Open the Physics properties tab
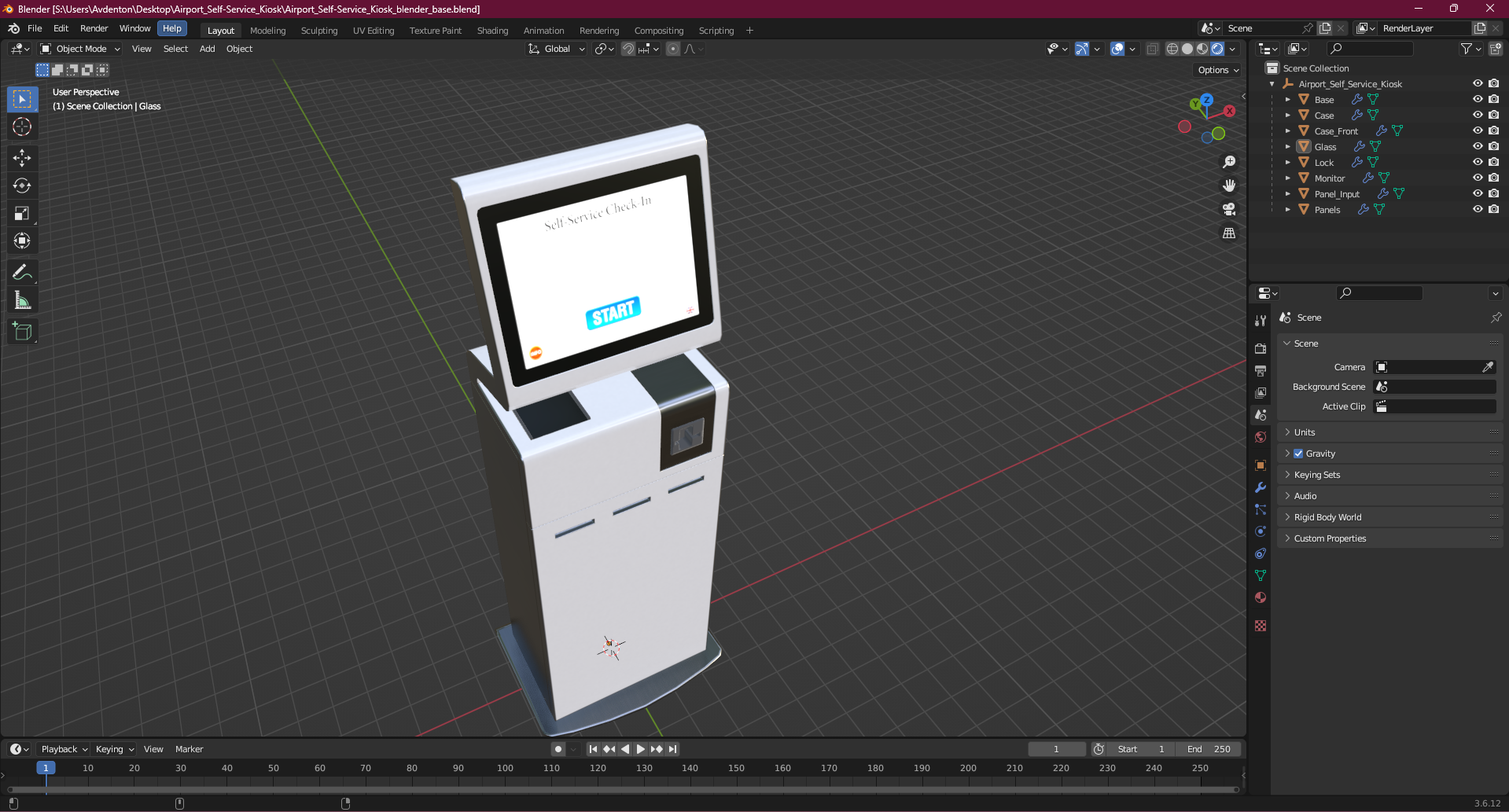This screenshot has width=1509, height=812. pyautogui.click(x=1261, y=531)
